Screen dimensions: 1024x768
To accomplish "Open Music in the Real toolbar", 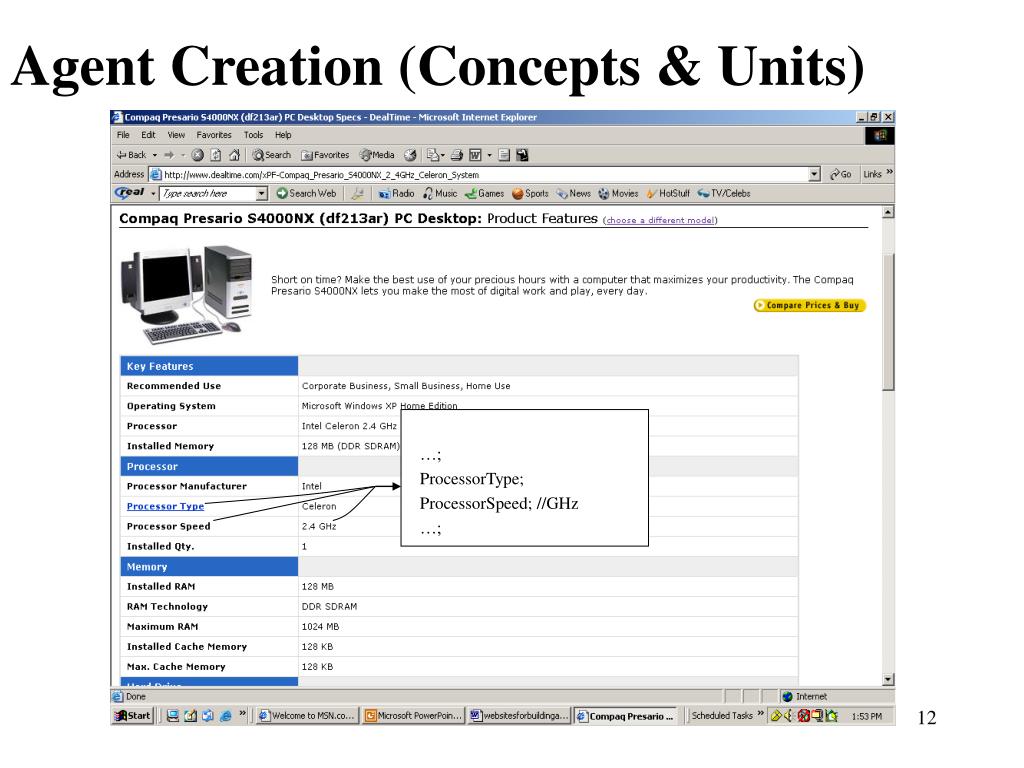I will tap(440, 194).
